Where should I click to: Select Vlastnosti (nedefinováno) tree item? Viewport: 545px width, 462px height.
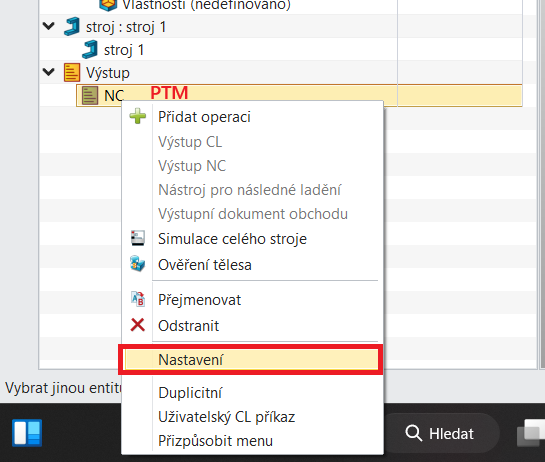click(206, 5)
